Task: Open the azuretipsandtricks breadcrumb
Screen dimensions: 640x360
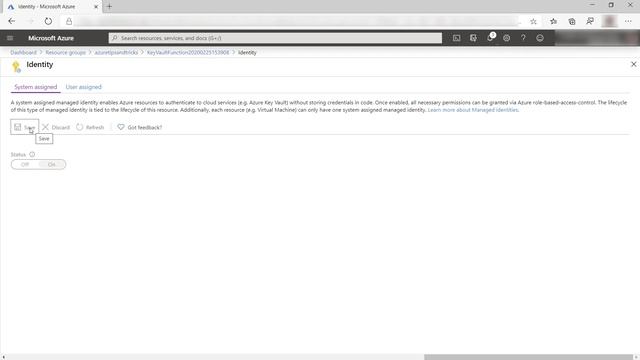Action: (116, 53)
